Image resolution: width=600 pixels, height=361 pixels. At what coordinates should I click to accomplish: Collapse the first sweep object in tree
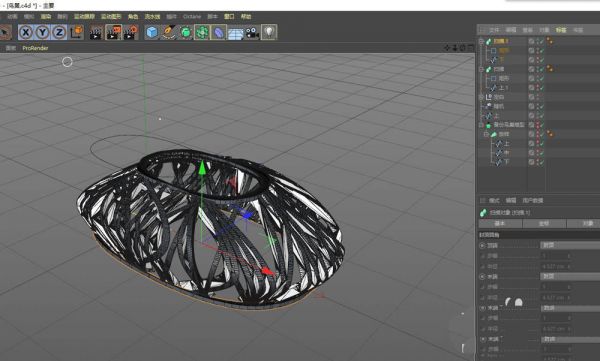[x=481, y=41]
